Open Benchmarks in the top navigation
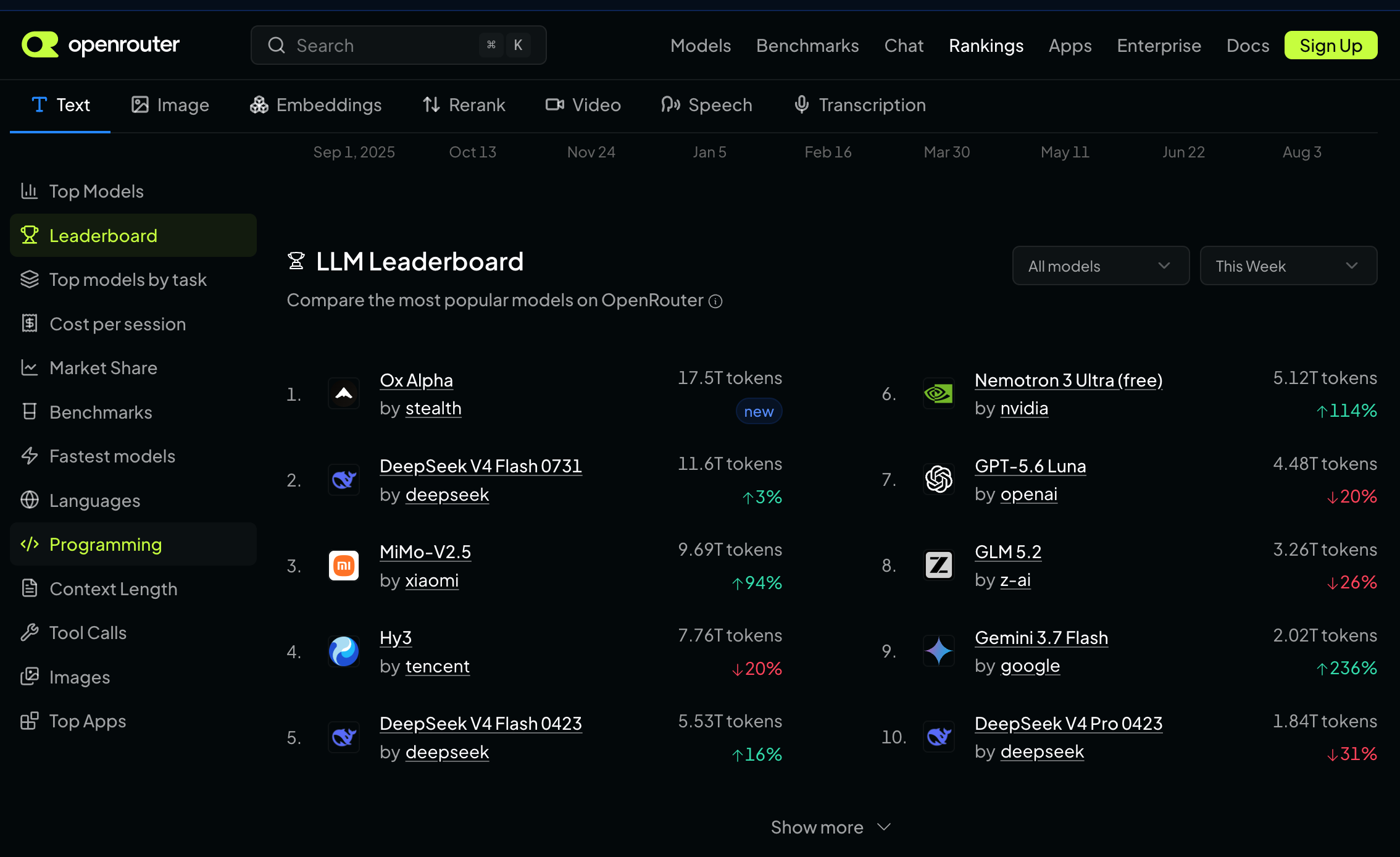The height and width of the screenshot is (857, 1400). [x=807, y=45]
